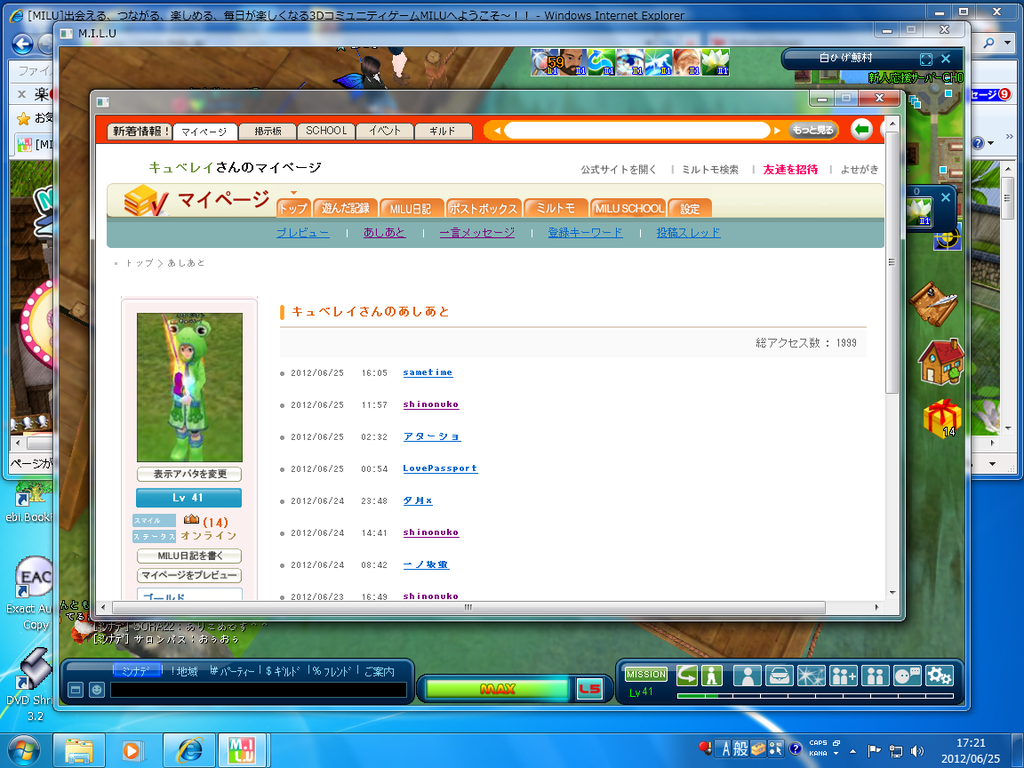This screenshot has height=768, width=1024.
Task: Switch to the 掲示板 tab
Action: pos(268,131)
